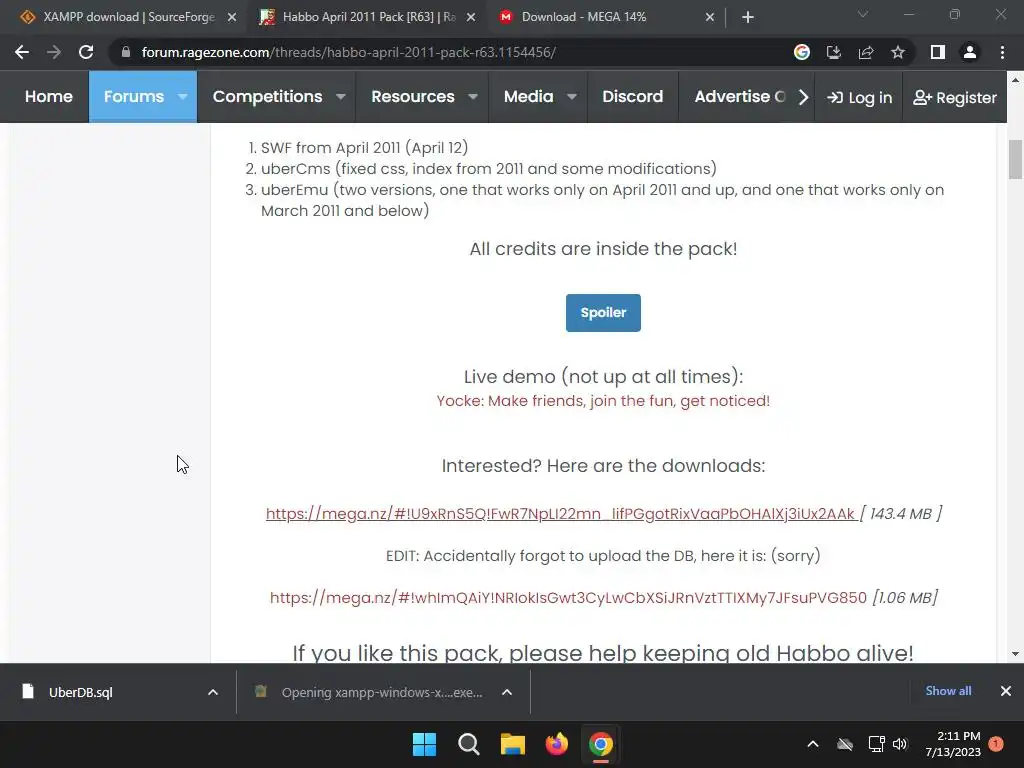The image size is (1024, 768).
Task: Click the browser forward arrow
Action: 54,52
